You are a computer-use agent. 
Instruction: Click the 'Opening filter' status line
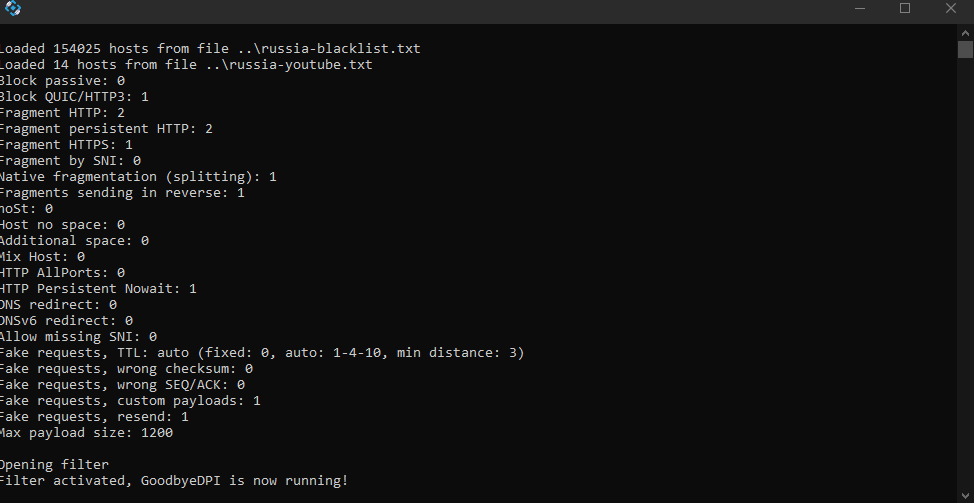54,464
